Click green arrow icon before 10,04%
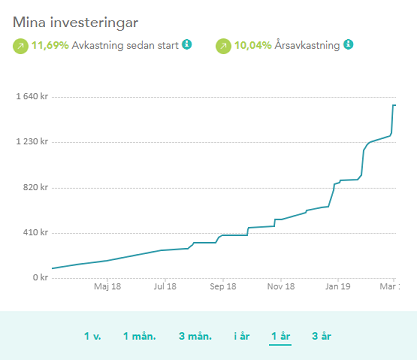This screenshot has width=417, height=360. (223, 46)
